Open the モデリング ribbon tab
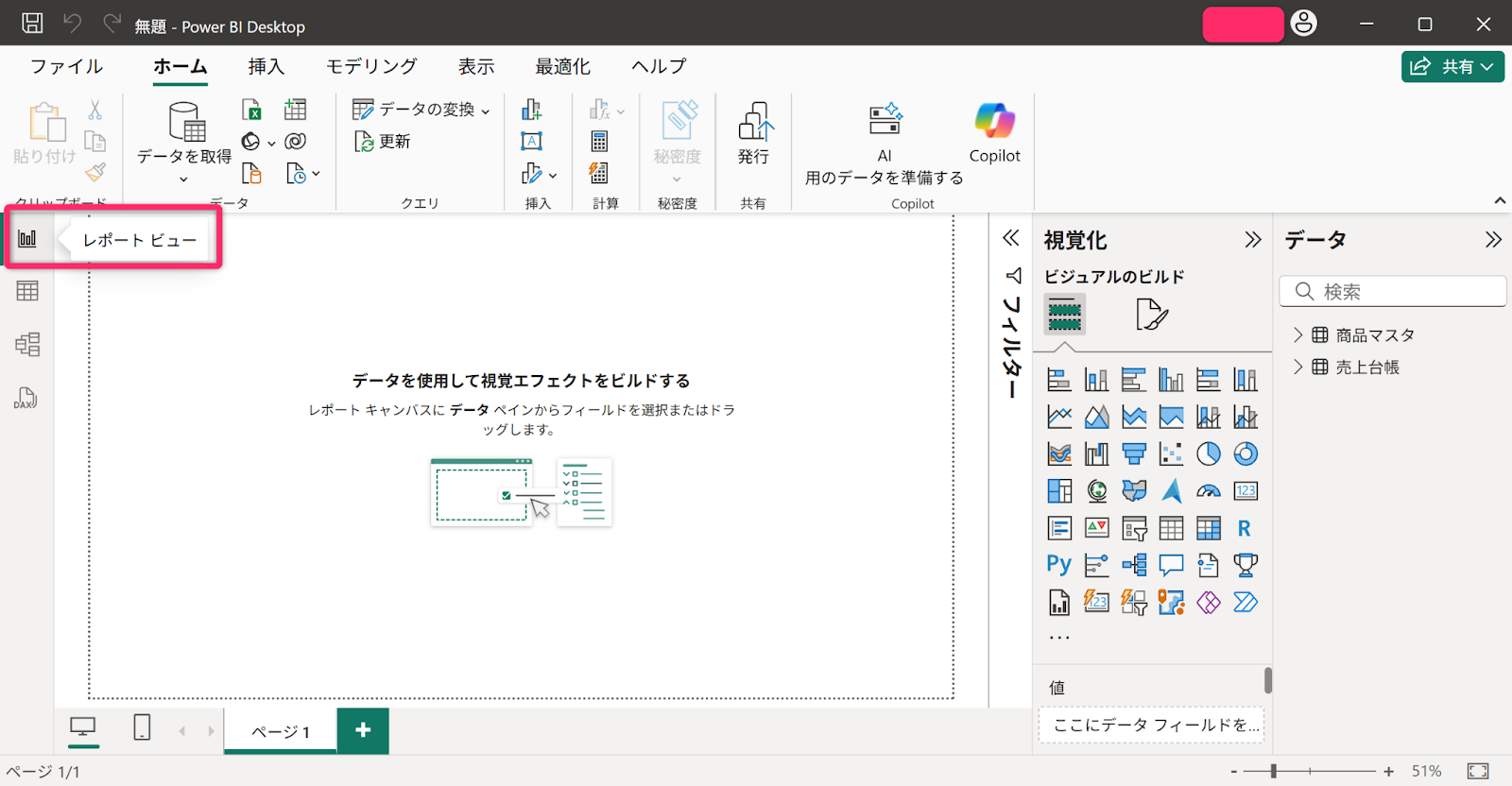Image resolution: width=1512 pixels, height=786 pixels. pyautogui.click(x=371, y=66)
